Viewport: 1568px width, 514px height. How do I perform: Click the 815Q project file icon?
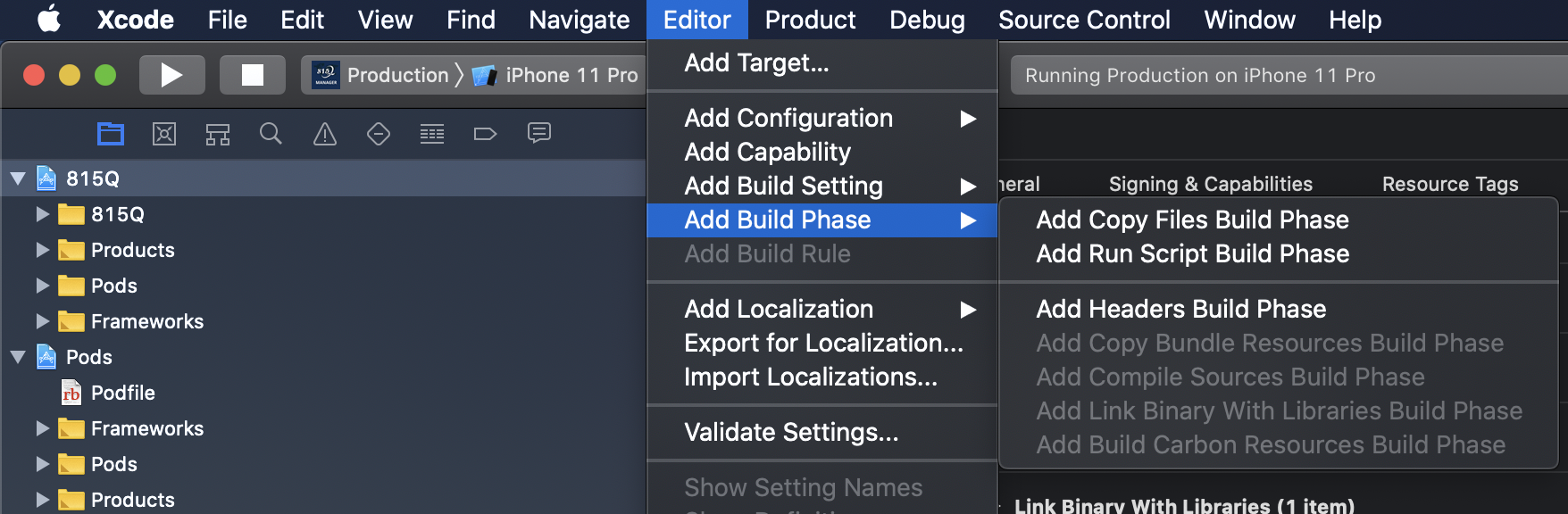(x=46, y=178)
